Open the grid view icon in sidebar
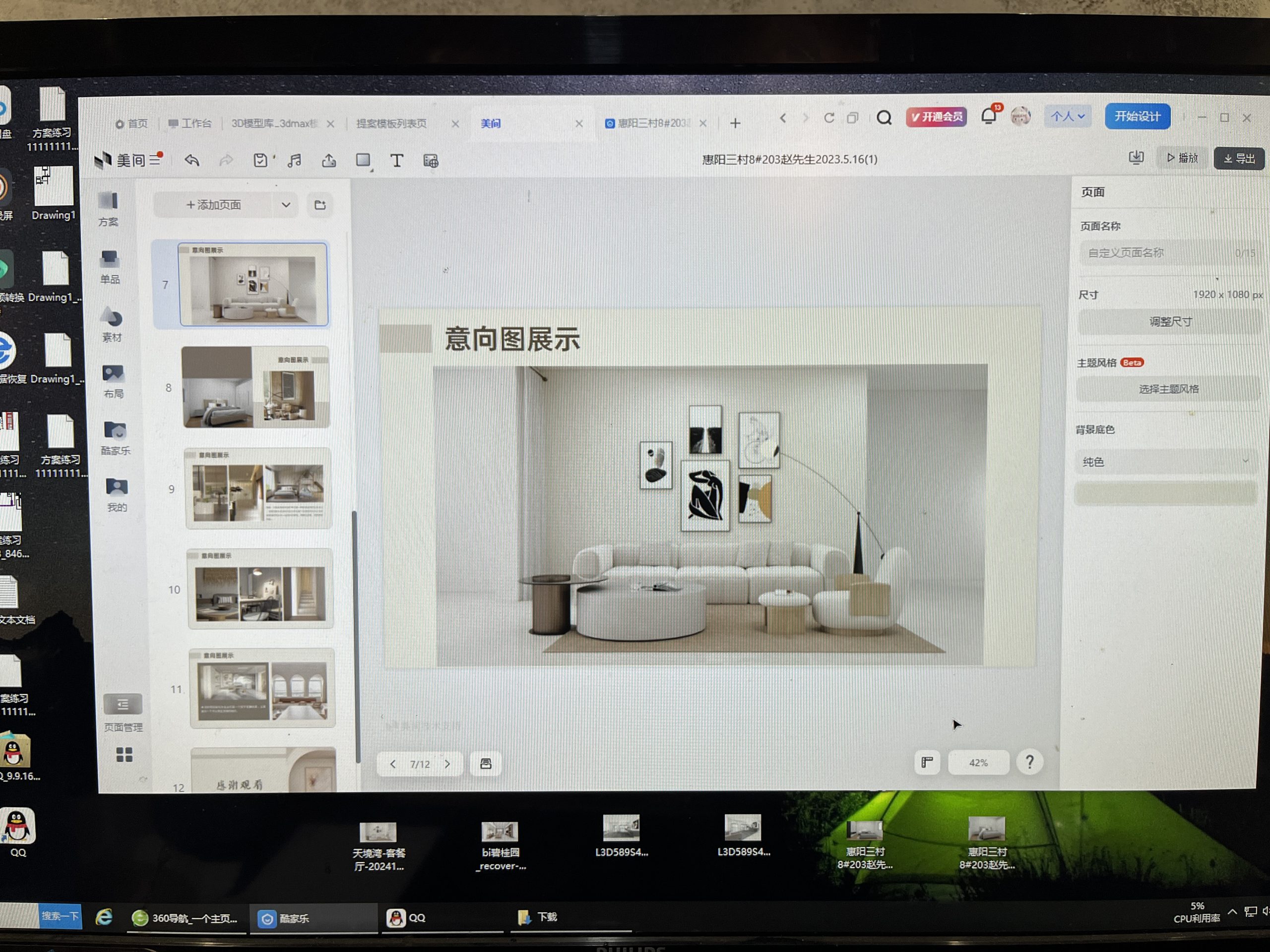 [124, 755]
